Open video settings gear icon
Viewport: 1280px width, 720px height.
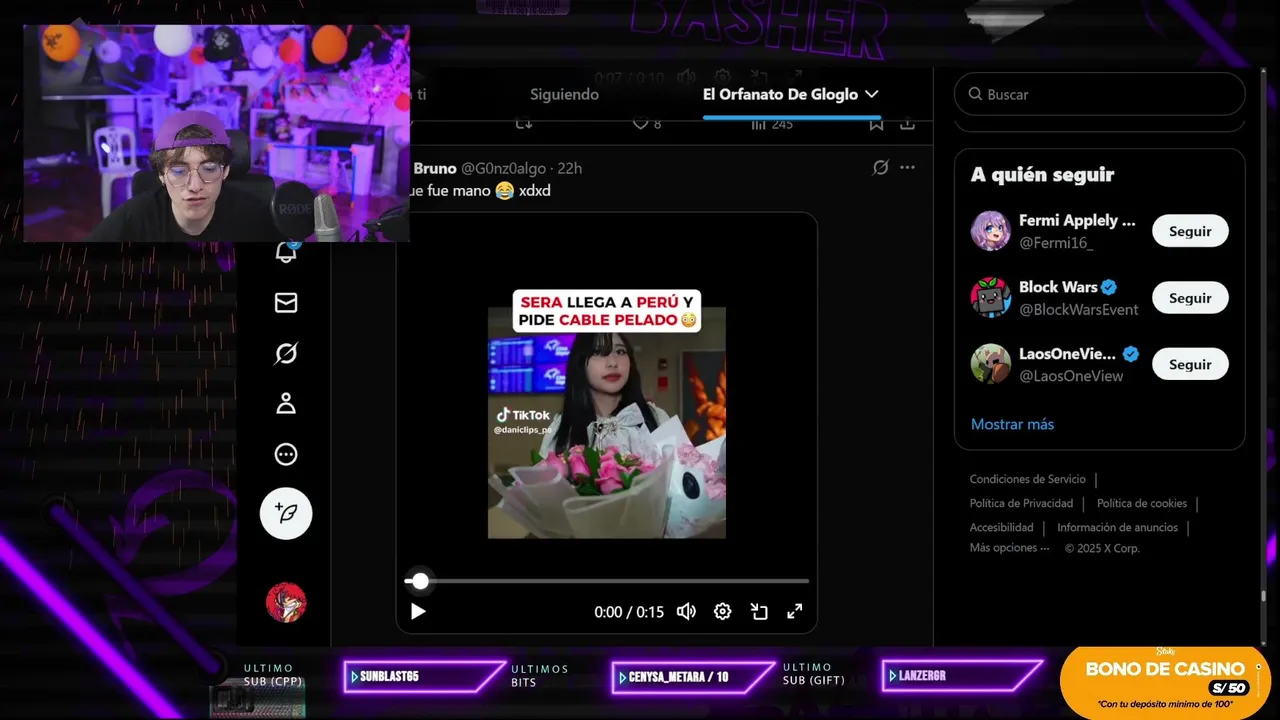pyautogui.click(x=722, y=611)
